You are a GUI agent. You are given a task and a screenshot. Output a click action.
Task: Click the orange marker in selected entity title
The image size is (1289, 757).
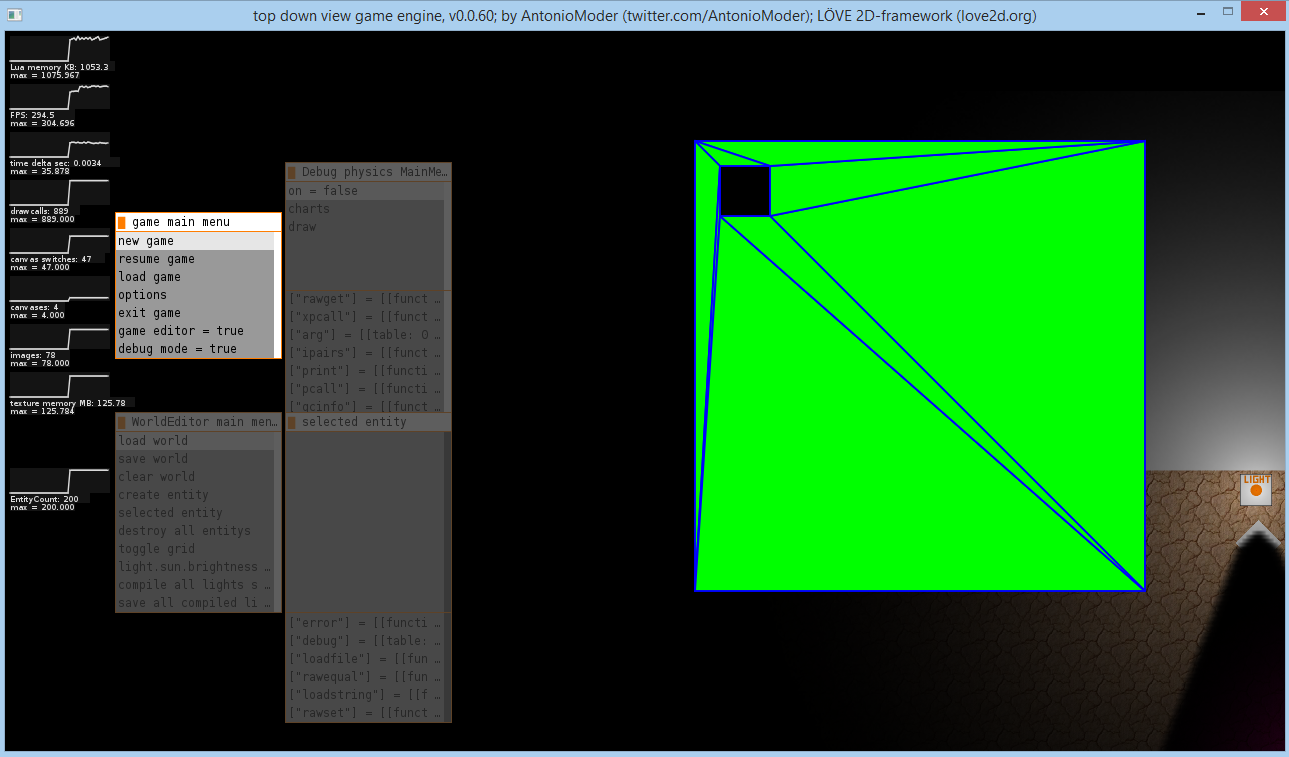coord(292,422)
